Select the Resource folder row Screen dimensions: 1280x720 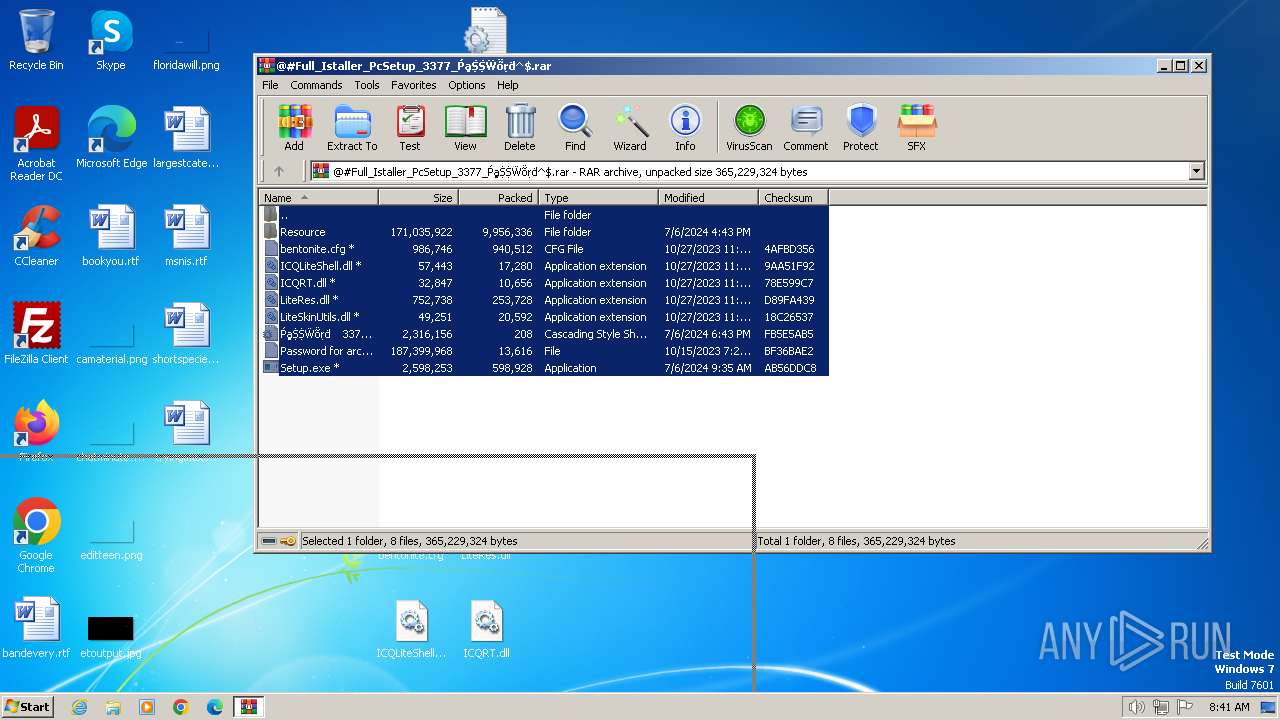click(545, 232)
